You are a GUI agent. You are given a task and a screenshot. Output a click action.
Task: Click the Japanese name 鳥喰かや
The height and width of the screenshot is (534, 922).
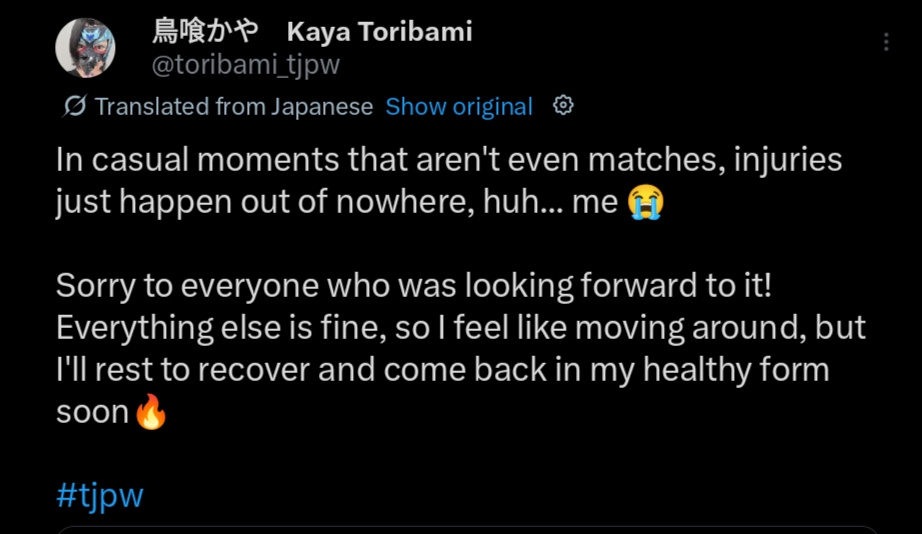(205, 32)
